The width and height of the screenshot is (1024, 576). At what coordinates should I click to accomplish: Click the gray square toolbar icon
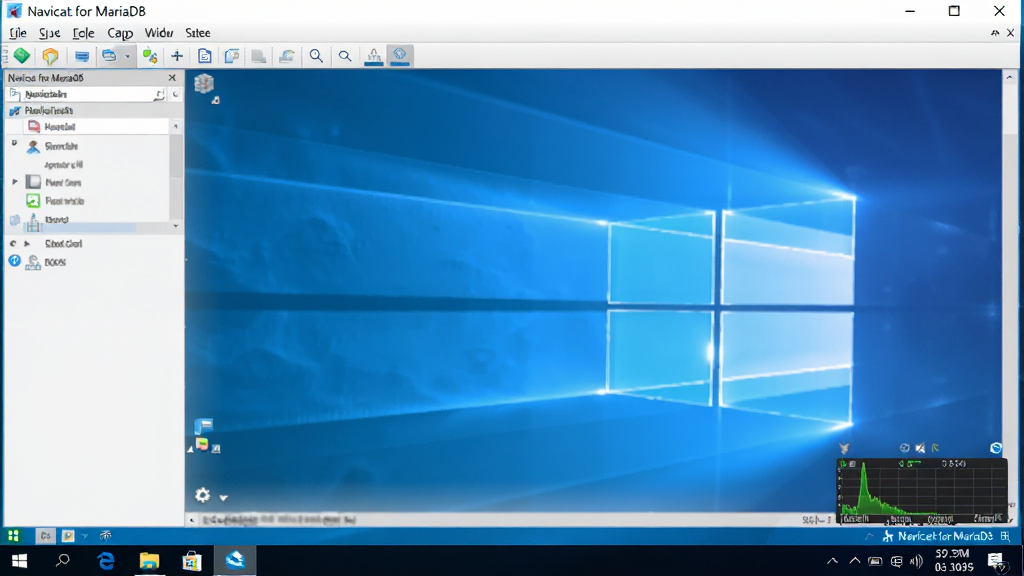coord(259,57)
